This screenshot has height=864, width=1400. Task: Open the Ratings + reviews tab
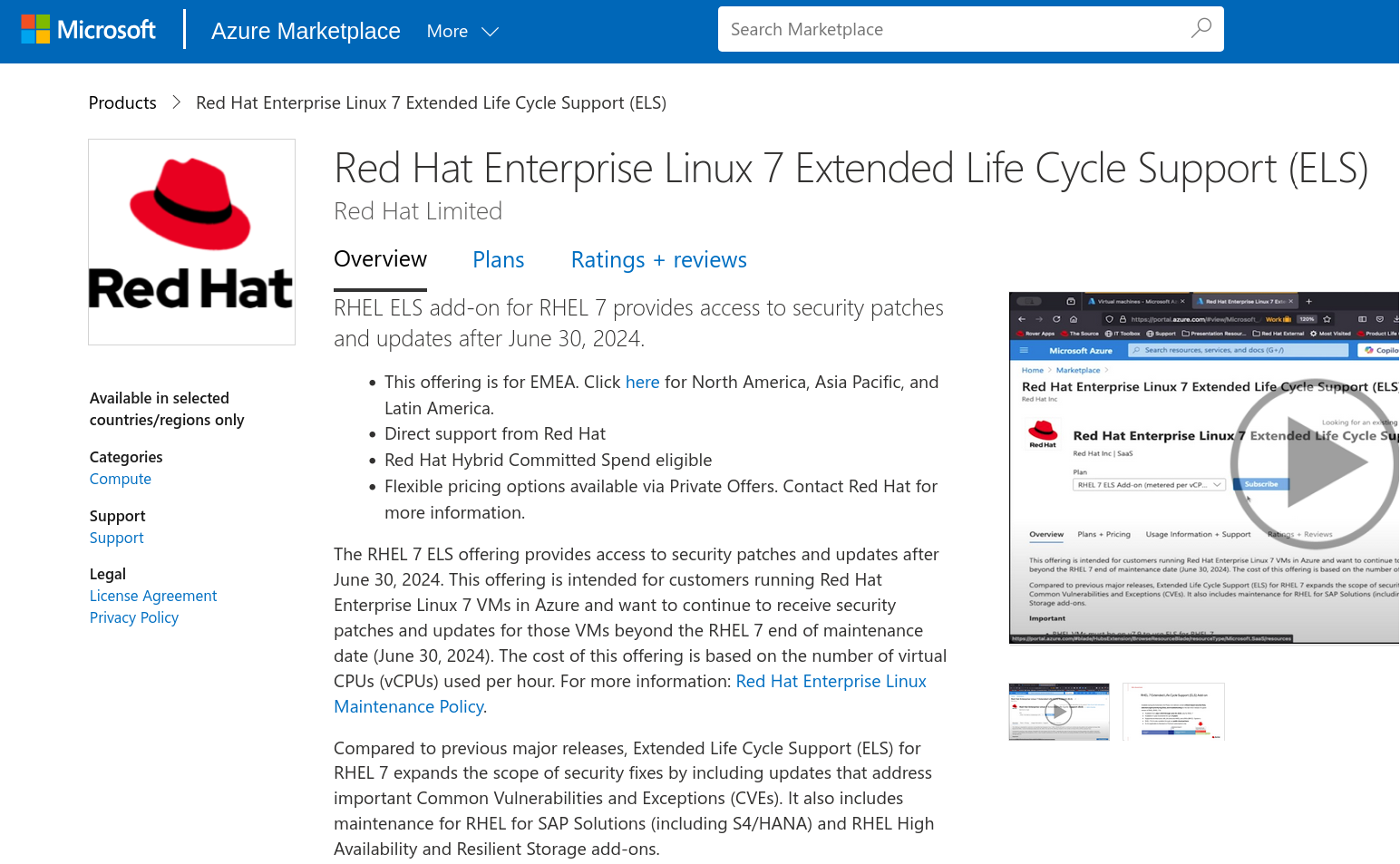pos(659,260)
